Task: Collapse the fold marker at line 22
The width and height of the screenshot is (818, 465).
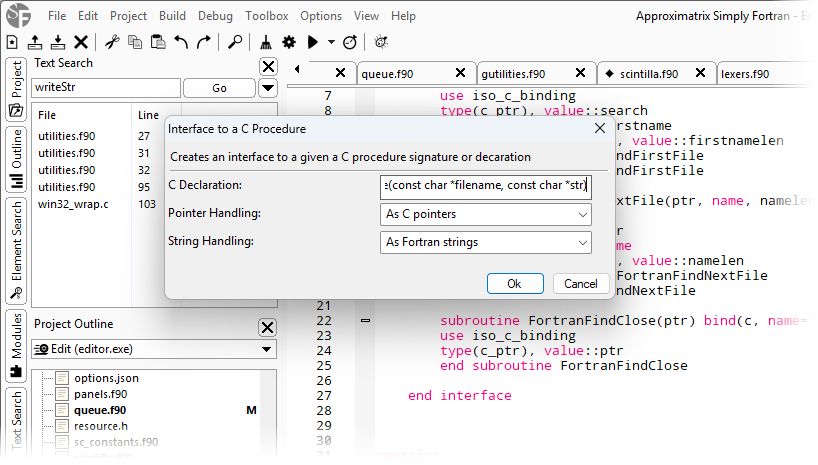Action: click(x=366, y=320)
